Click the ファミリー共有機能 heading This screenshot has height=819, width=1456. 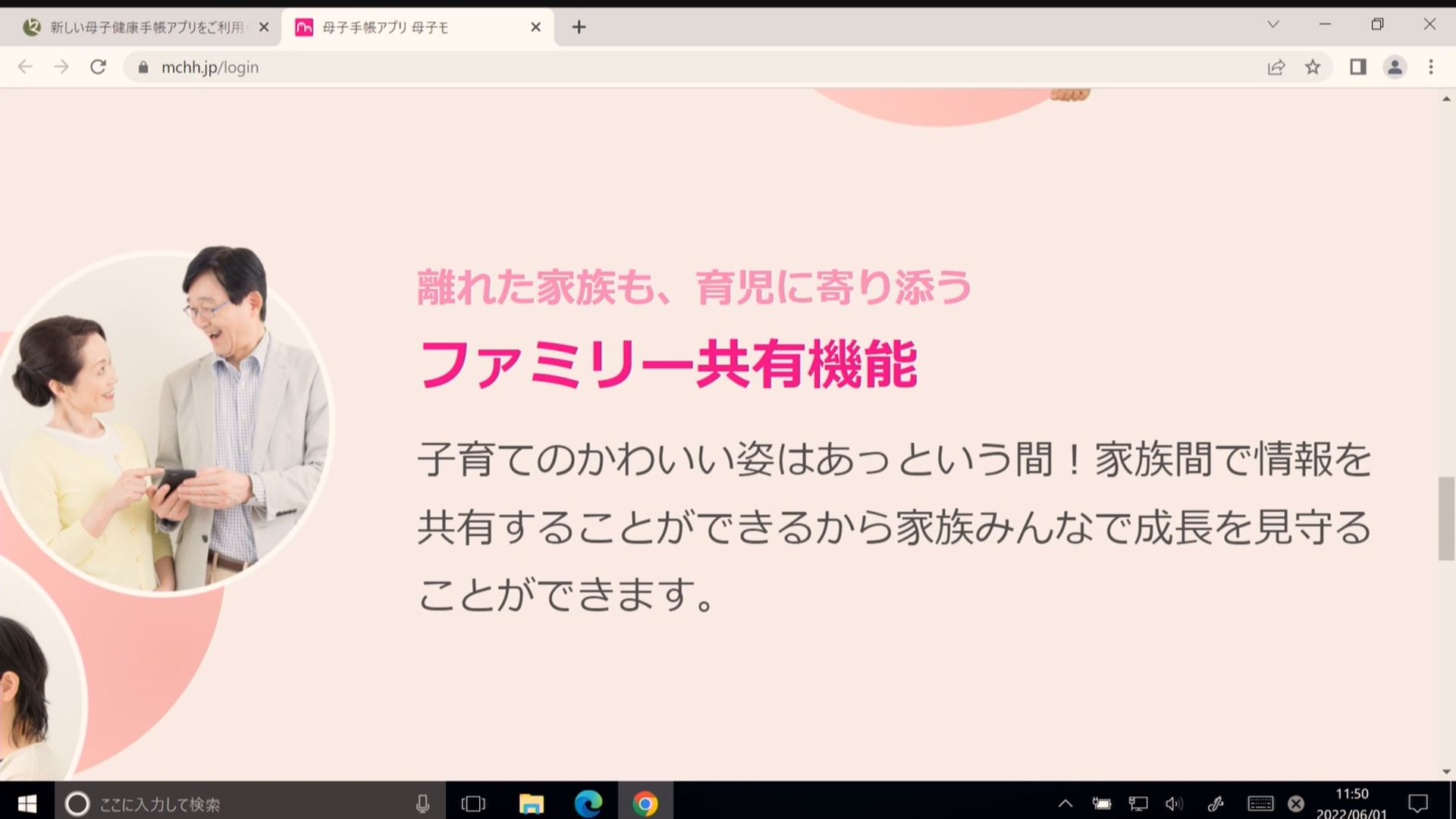point(668,365)
